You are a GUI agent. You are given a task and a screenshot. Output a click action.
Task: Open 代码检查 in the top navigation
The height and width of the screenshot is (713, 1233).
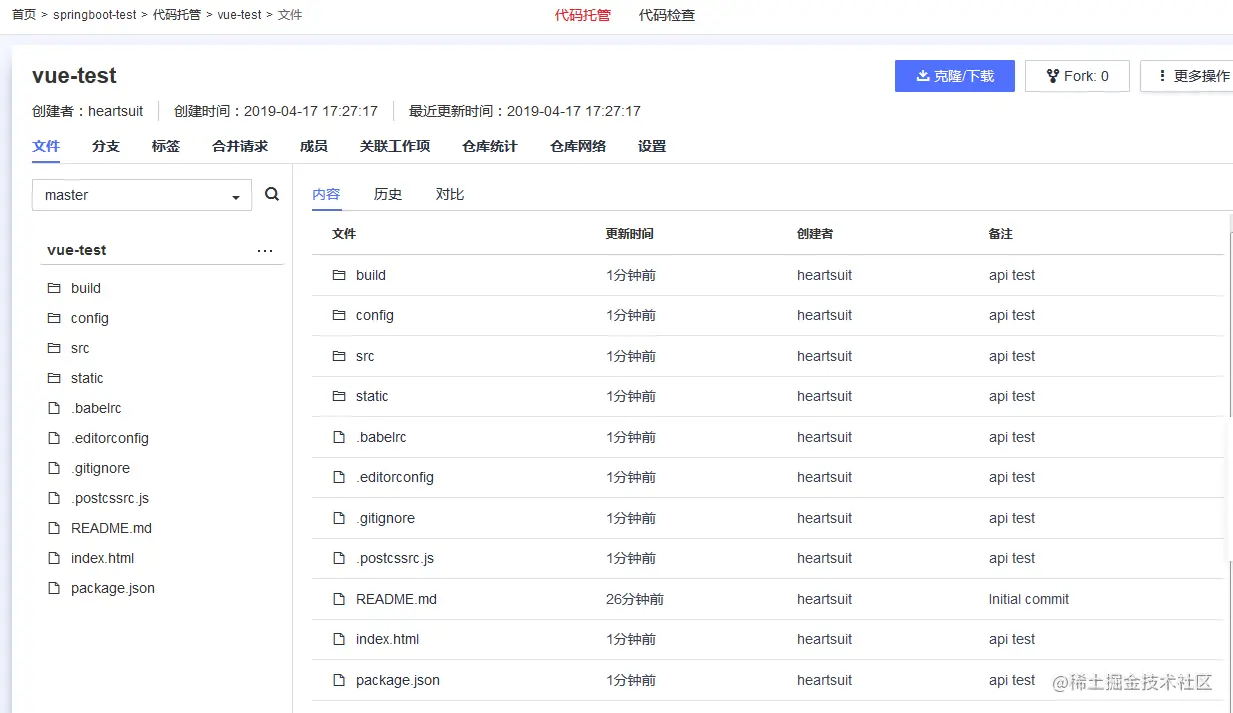tap(667, 15)
